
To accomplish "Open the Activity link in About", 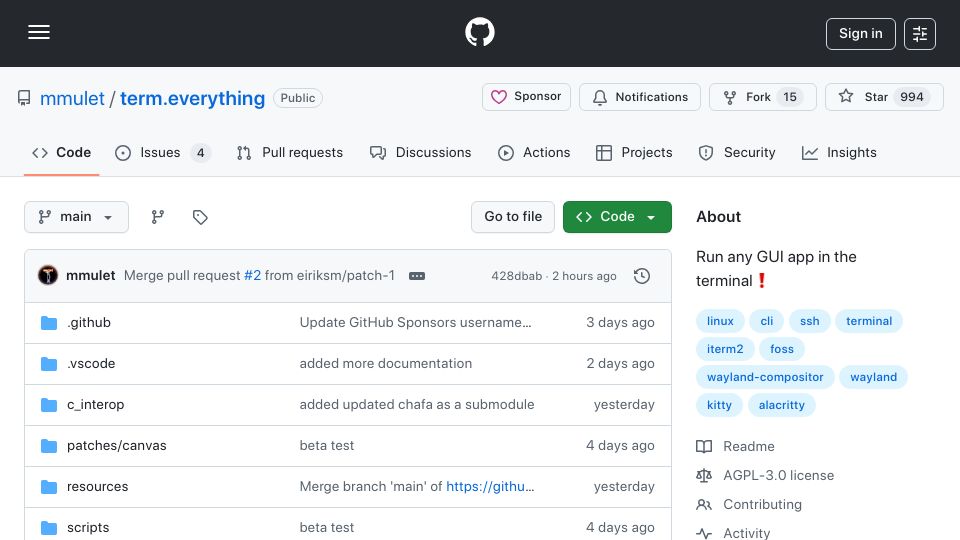I will point(733,533).
